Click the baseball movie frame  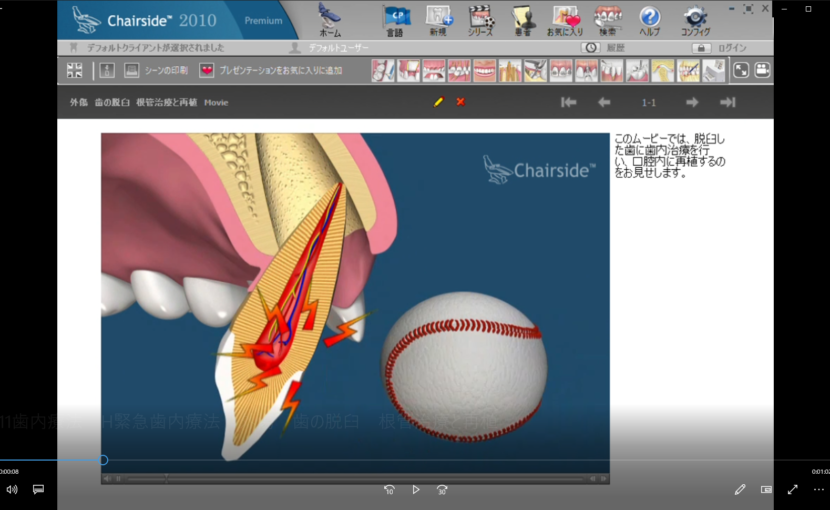pyautogui.click(x=355, y=302)
